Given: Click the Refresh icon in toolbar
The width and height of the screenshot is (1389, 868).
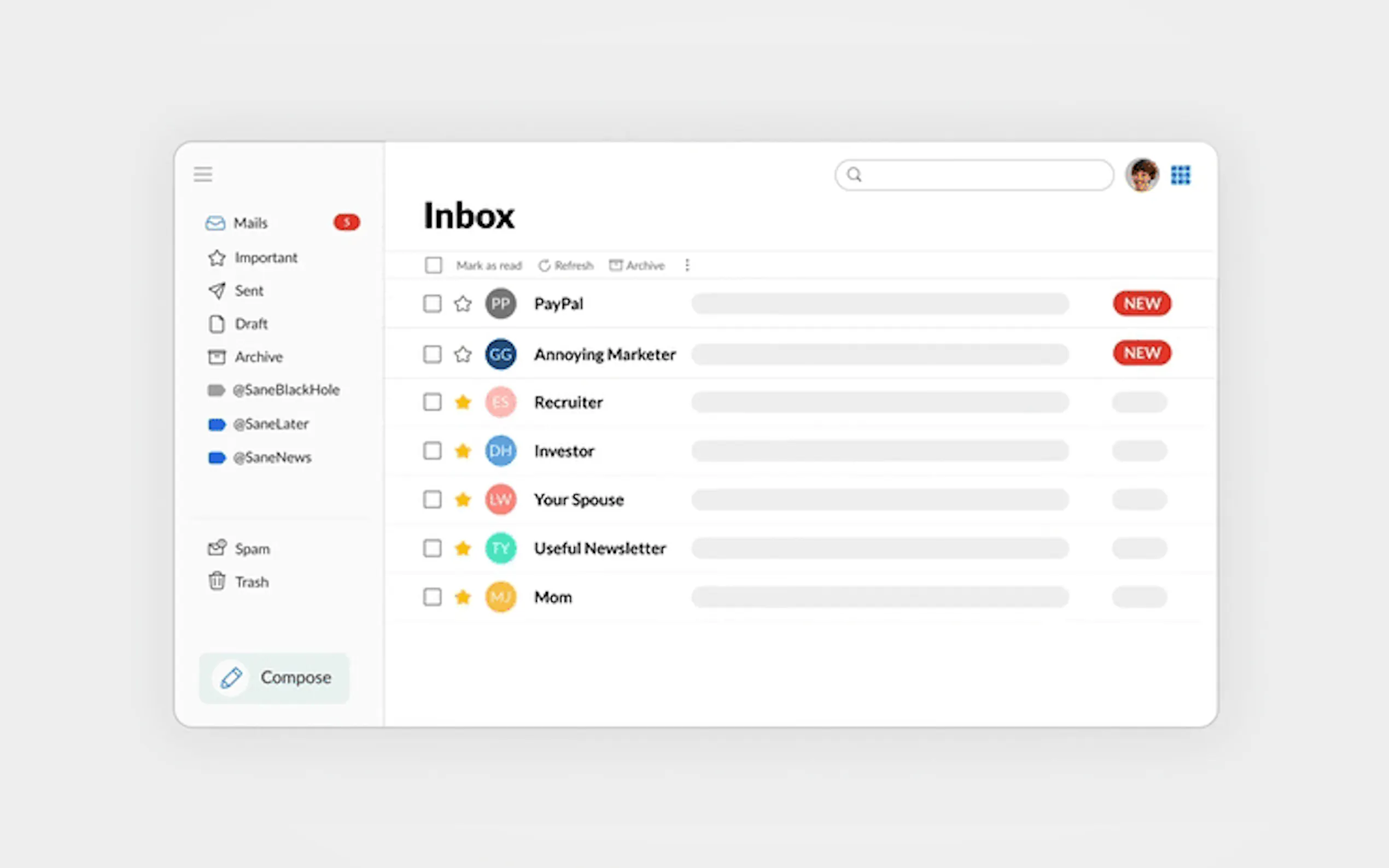Looking at the screenshot, I should click(544, 265).
